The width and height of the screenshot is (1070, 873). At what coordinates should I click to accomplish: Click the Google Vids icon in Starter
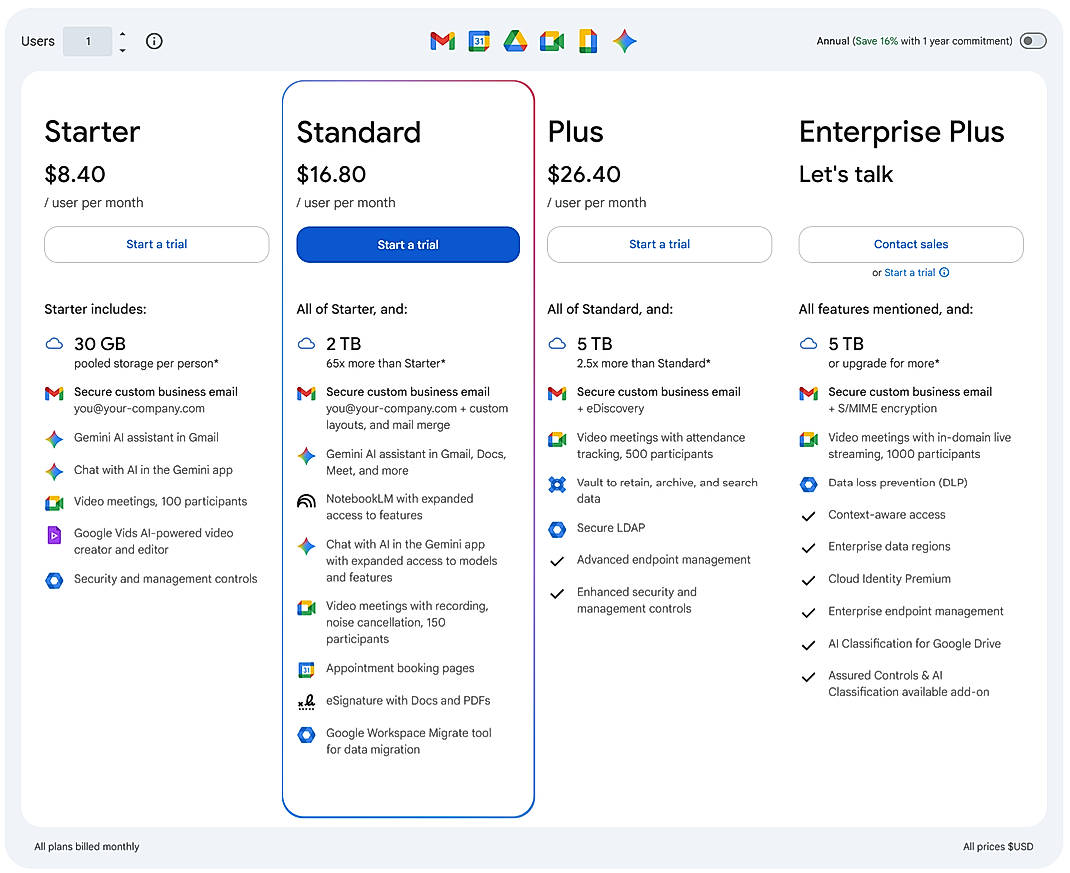(54, 534)
